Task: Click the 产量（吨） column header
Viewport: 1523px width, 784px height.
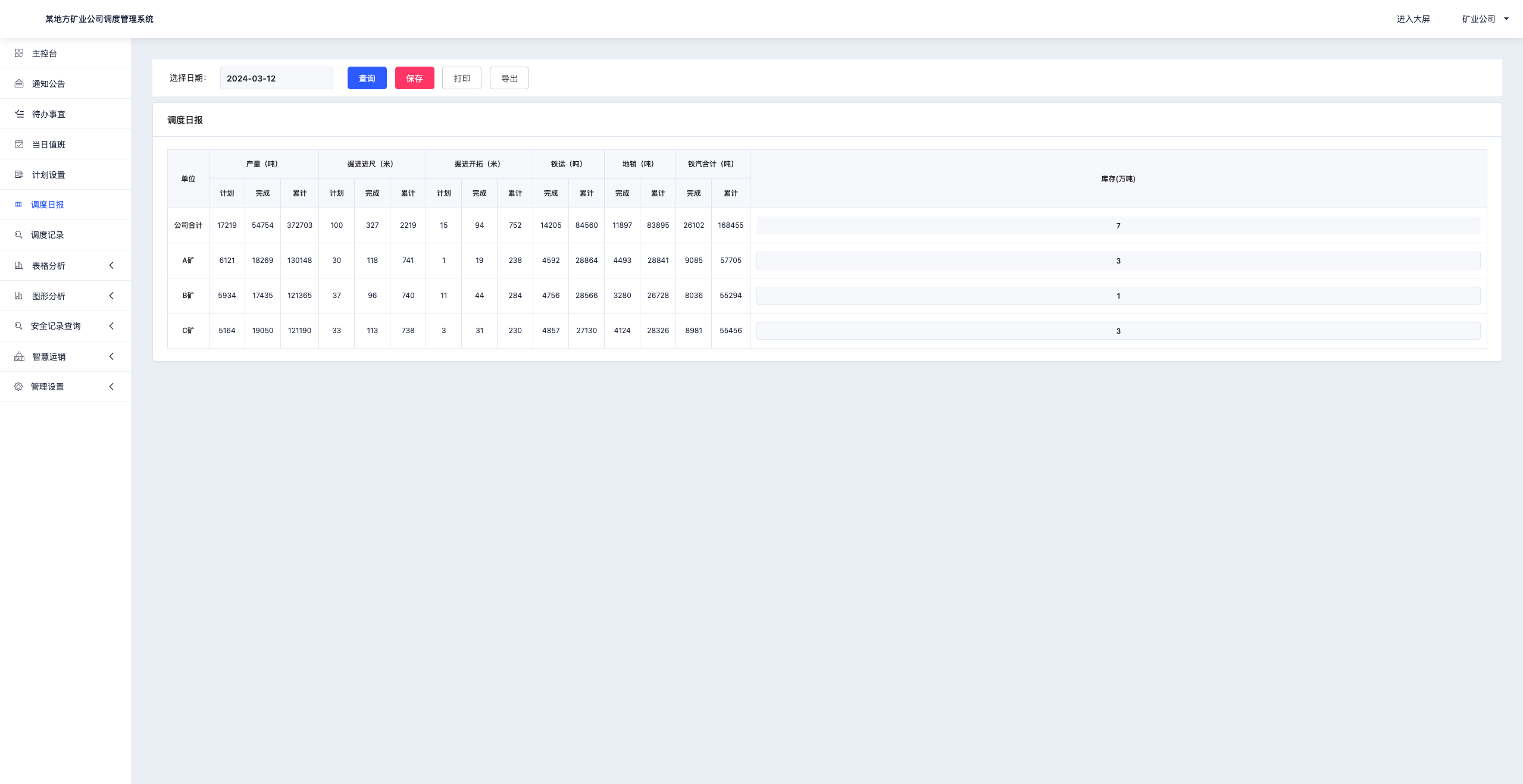Action: 262,164
